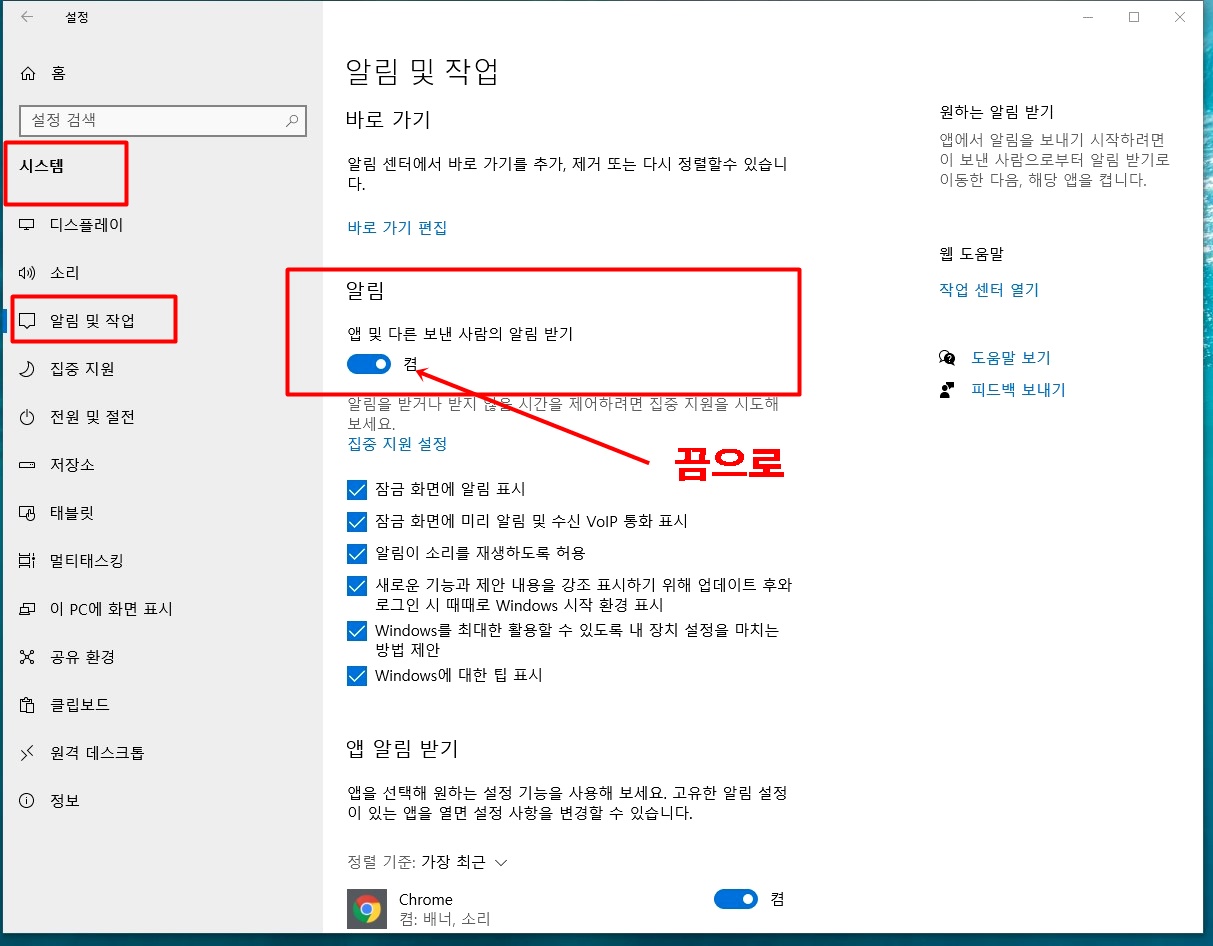Uncheck the Windows 시작 환경 표시 checkbox
The image size is (1213, 946).
357,585
